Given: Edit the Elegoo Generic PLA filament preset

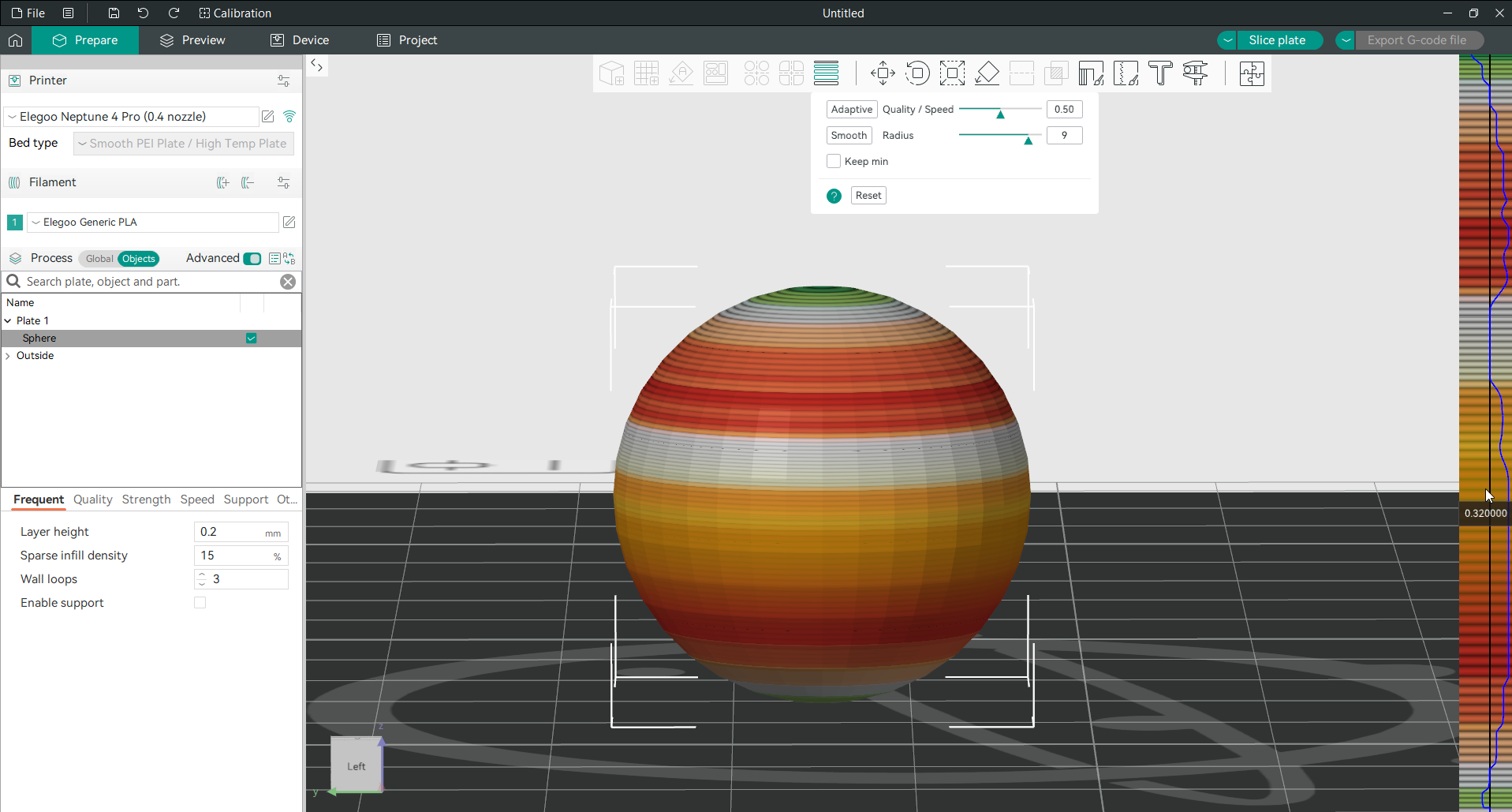Looking at the screenshot, I should point(289,223).
